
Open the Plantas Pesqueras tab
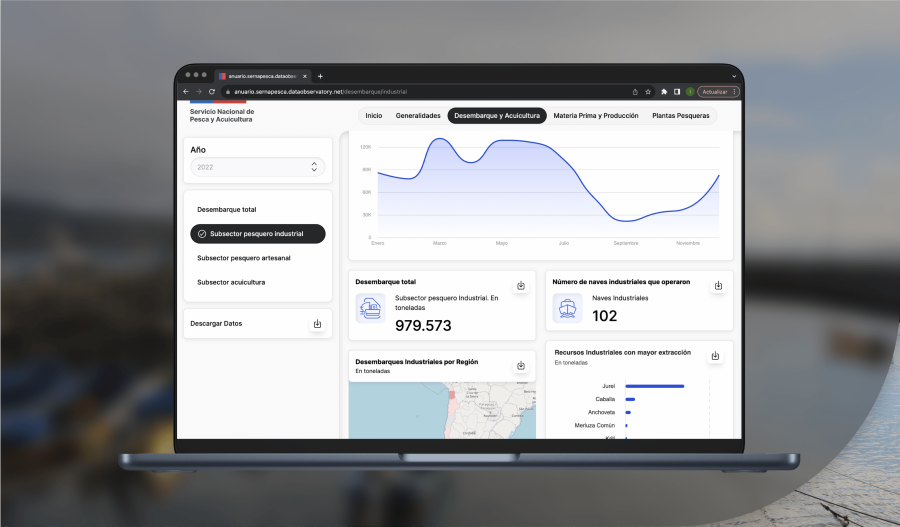point(681,116)
